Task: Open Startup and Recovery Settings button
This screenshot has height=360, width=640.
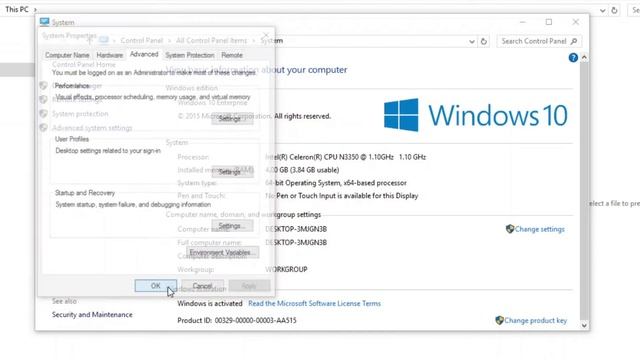Action: (232, 225)
